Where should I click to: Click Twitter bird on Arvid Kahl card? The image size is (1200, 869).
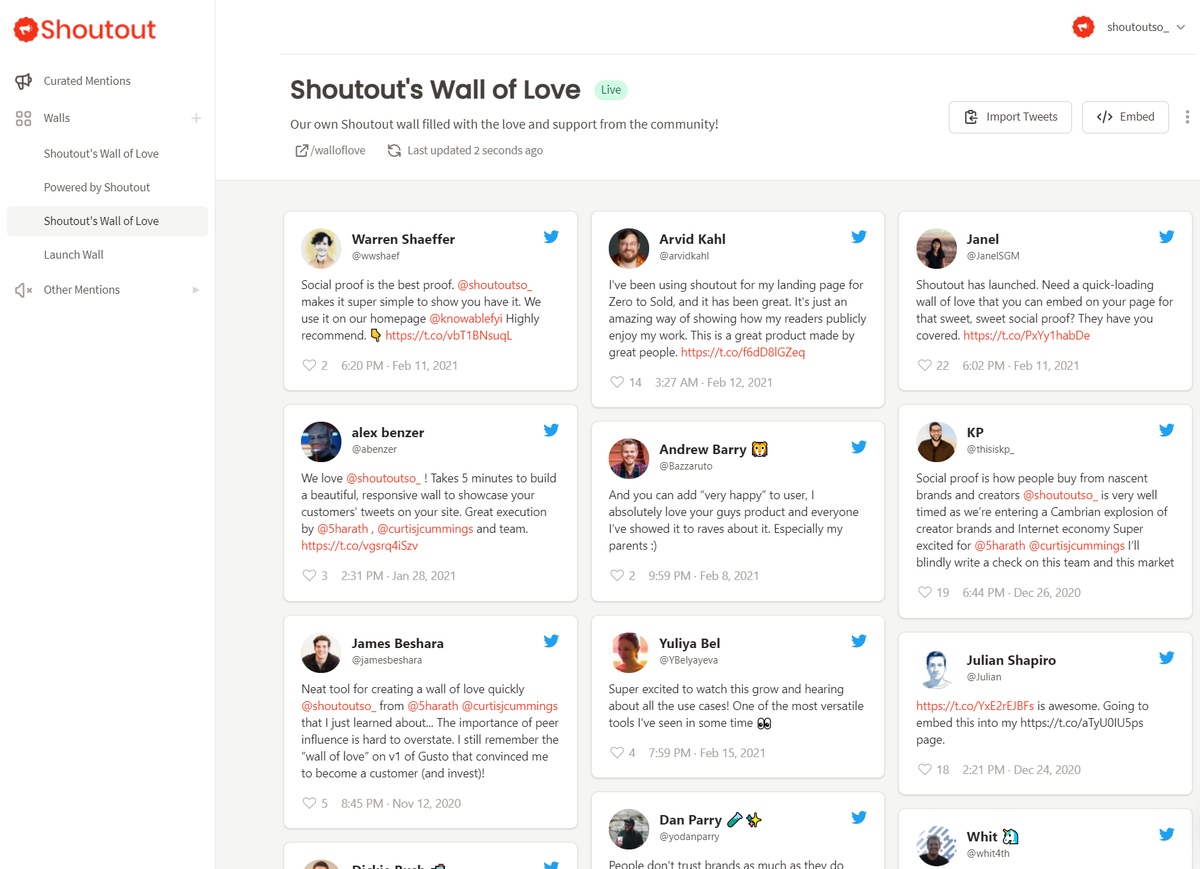[x=859, y=237]
